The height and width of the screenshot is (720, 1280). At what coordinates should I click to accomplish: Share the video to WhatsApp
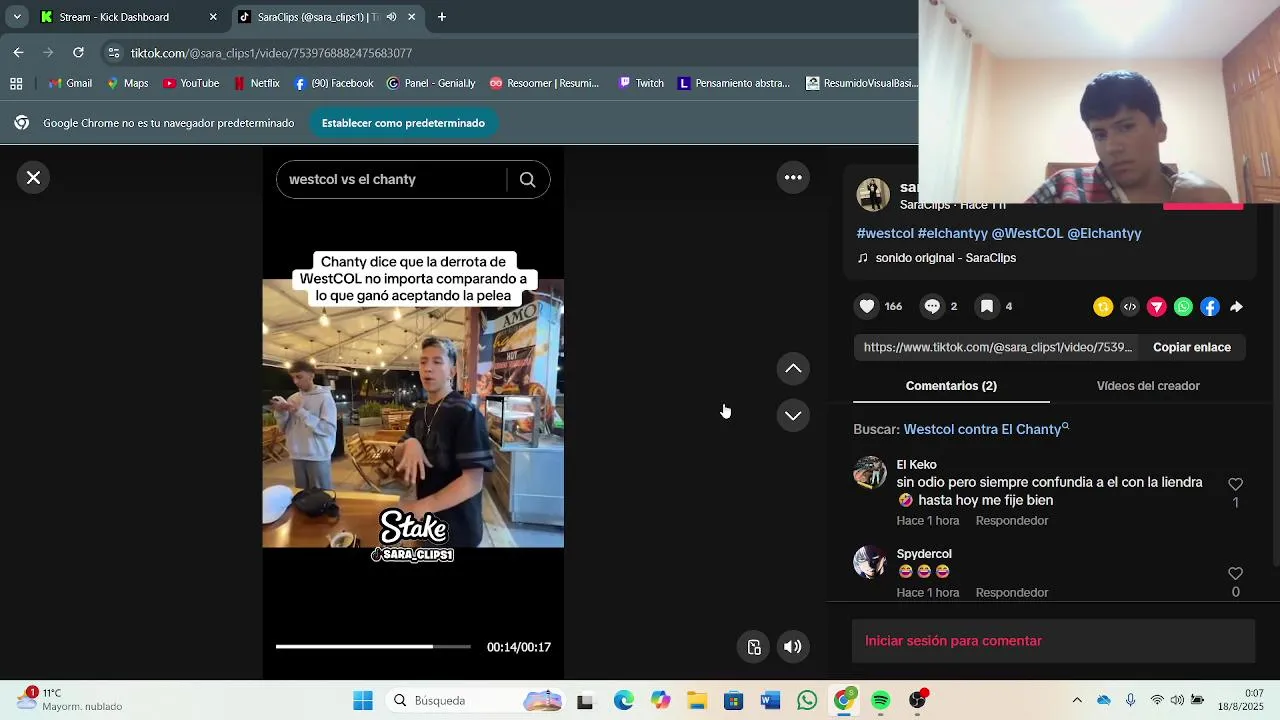(1183, 307)
